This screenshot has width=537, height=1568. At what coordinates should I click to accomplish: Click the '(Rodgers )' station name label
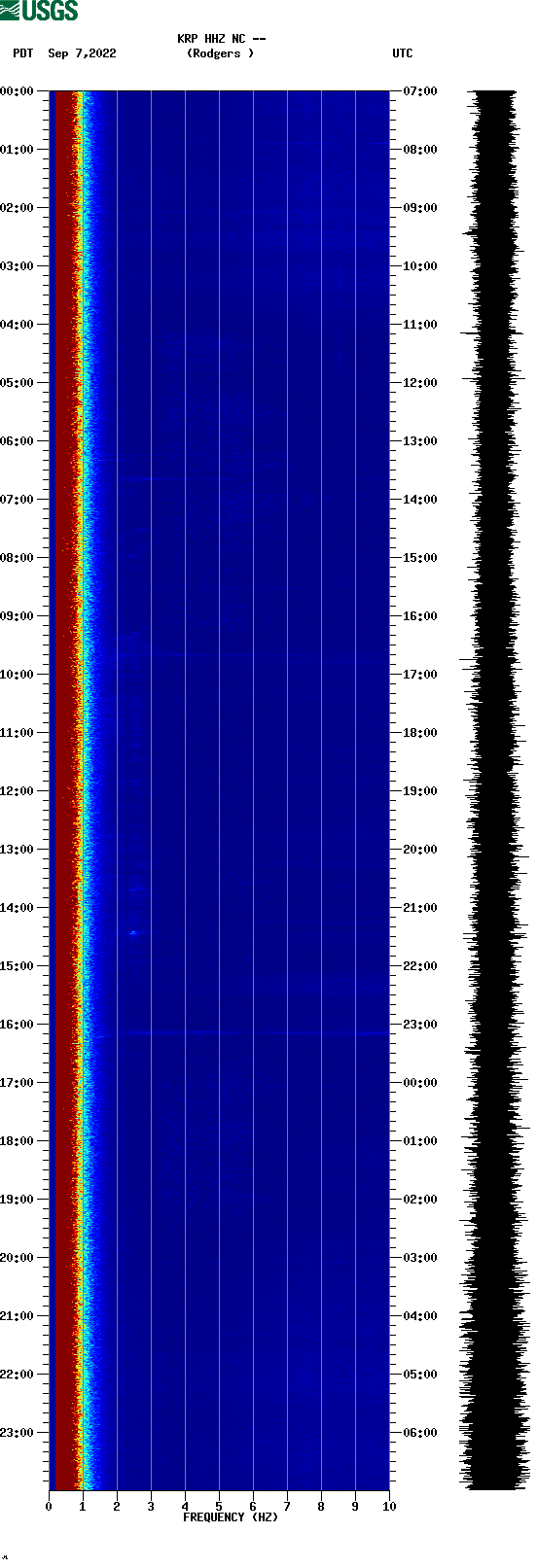(x=221, y=53)
